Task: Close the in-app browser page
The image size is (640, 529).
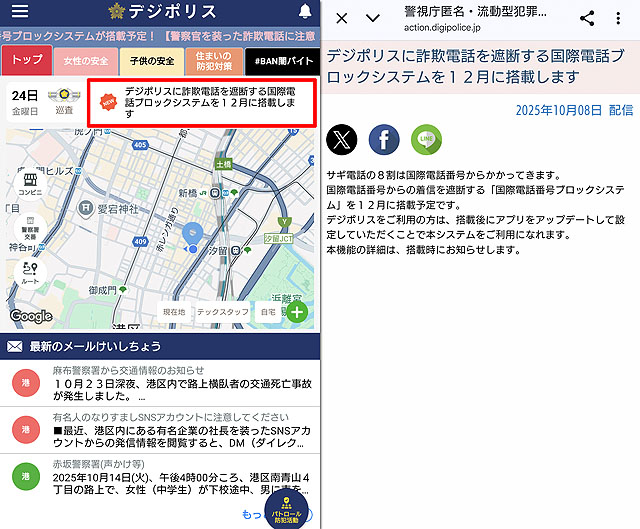Action: point(341,18)
